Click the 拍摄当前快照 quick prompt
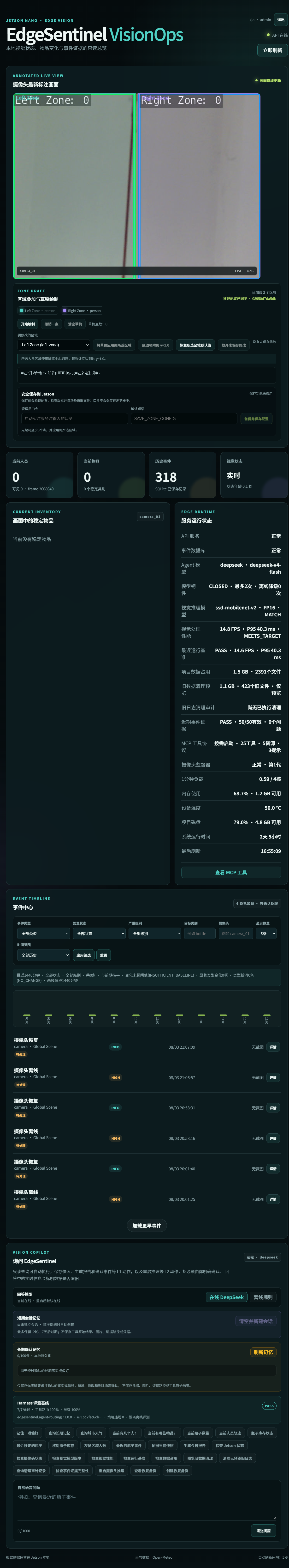The image size is (289, 1568). click(162, 1446)
